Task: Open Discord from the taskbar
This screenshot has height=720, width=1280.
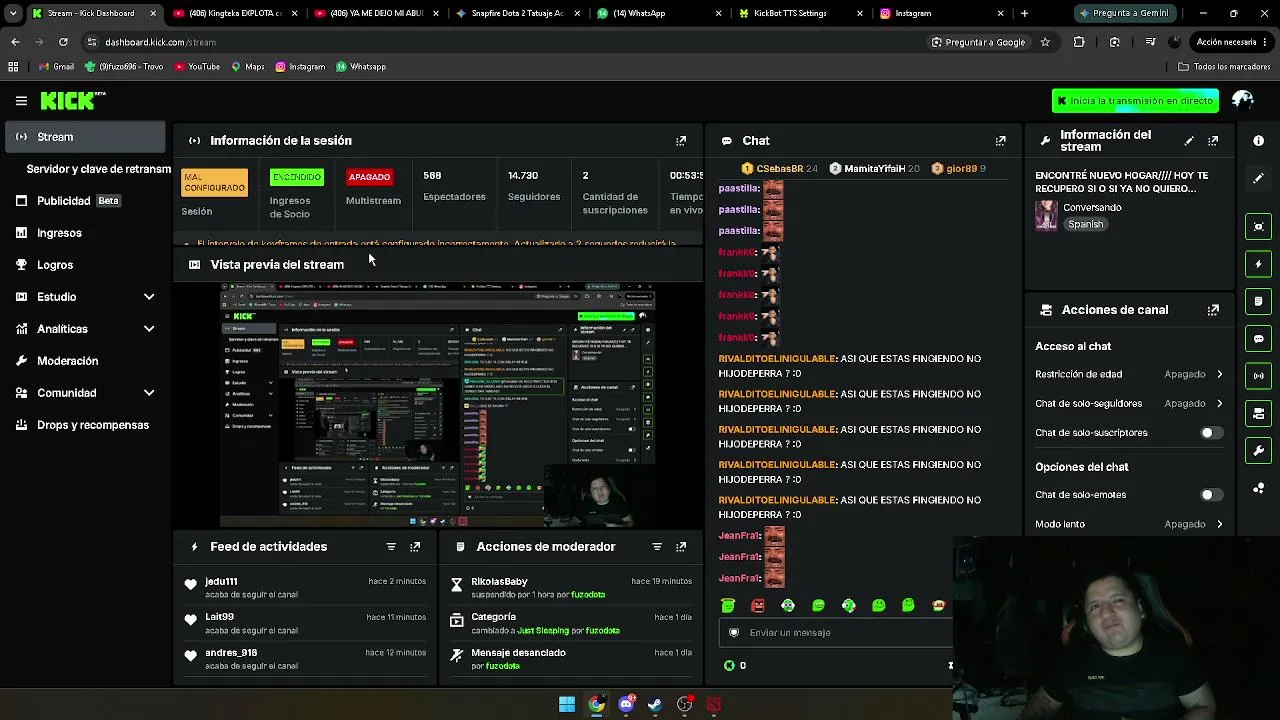Action: (x=626, y=704)
